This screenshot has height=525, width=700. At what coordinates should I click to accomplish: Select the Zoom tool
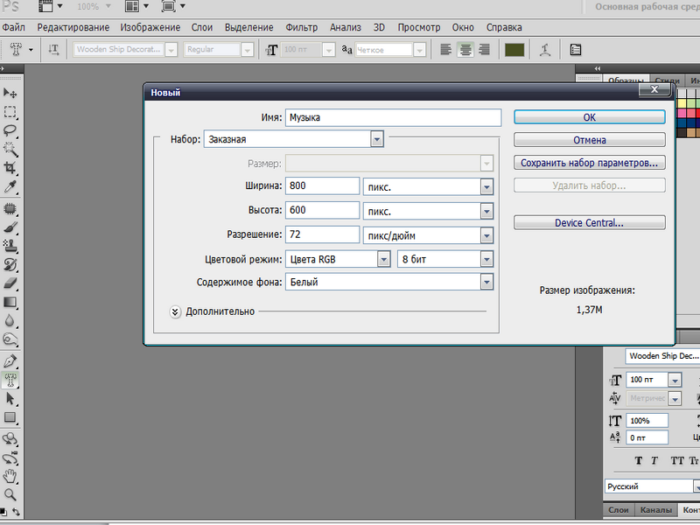point(10,495)
